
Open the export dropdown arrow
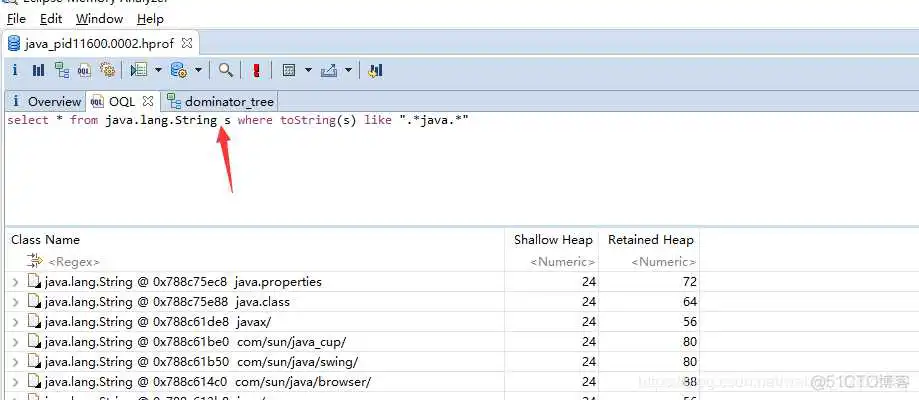coord(349,70)
